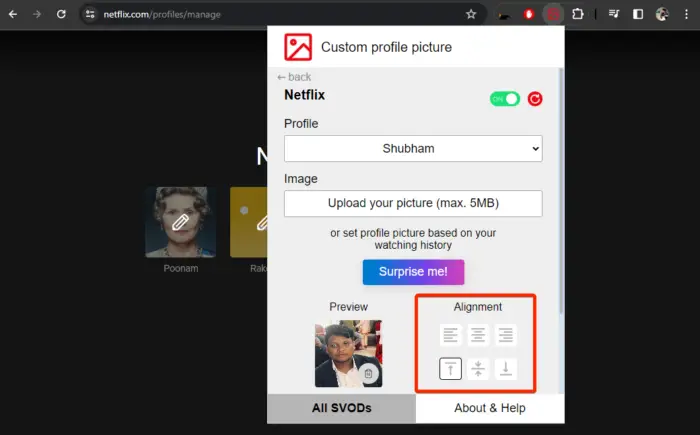700x435 pixels.
Task: Switch to the All SVODs tab
Action: pos(342,408)
